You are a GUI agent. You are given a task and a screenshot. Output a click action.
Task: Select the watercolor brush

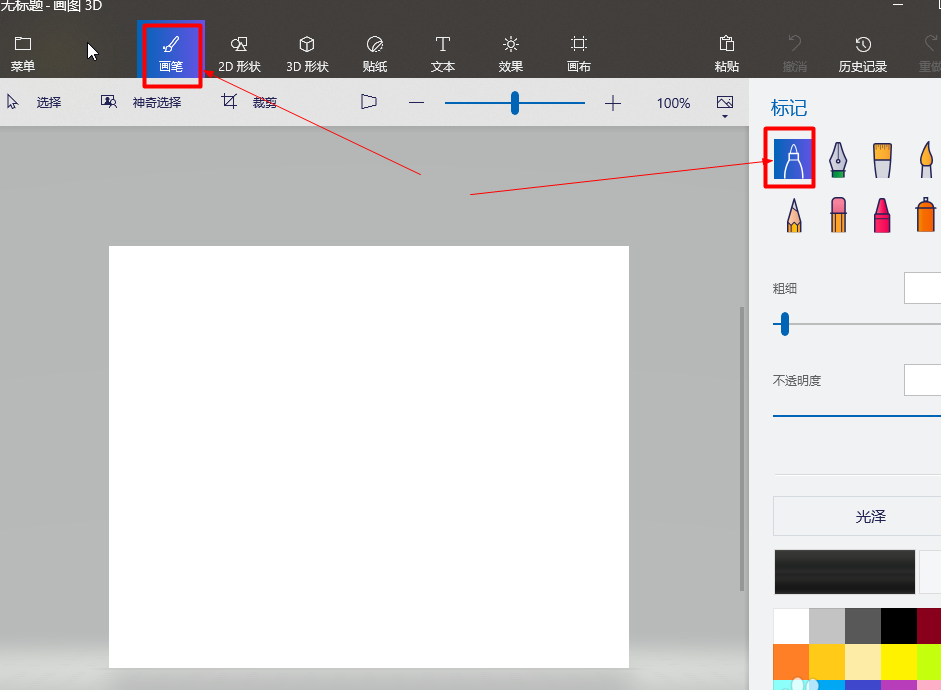coord(927,160)
